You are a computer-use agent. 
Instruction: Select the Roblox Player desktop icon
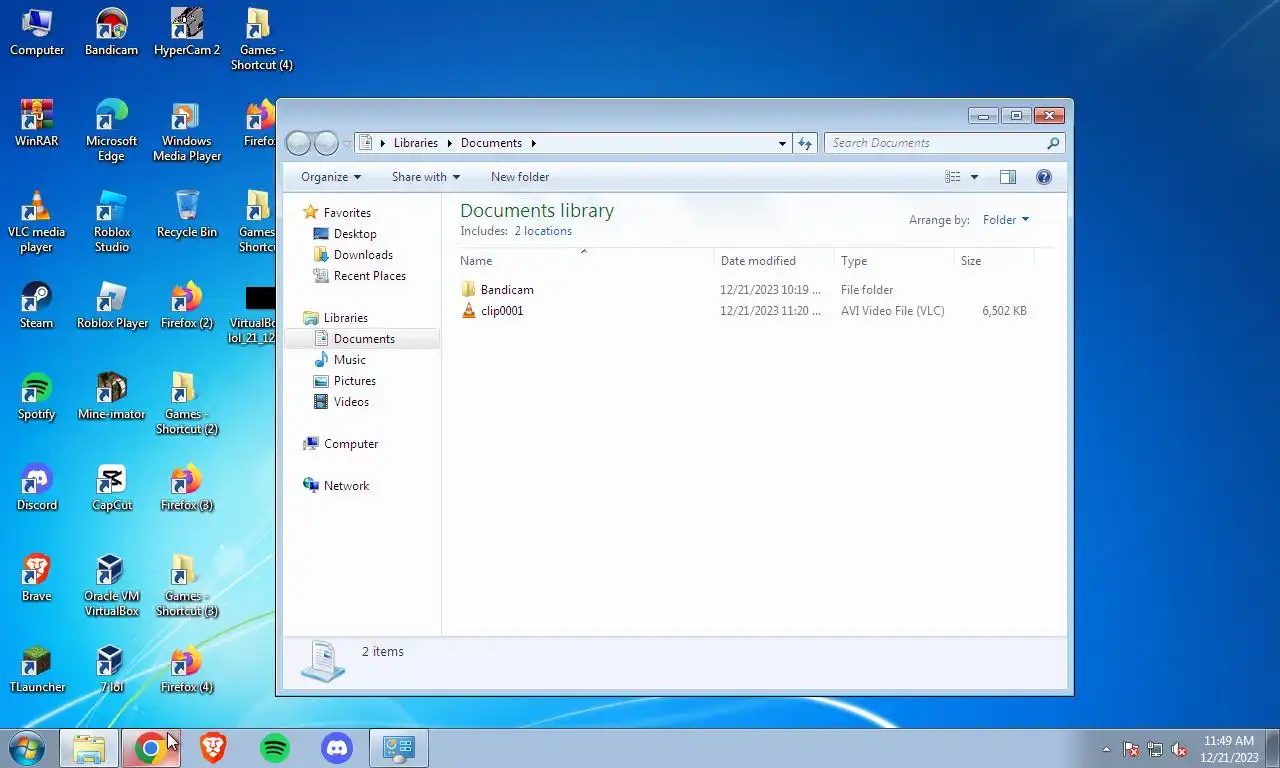pos(112,305)
